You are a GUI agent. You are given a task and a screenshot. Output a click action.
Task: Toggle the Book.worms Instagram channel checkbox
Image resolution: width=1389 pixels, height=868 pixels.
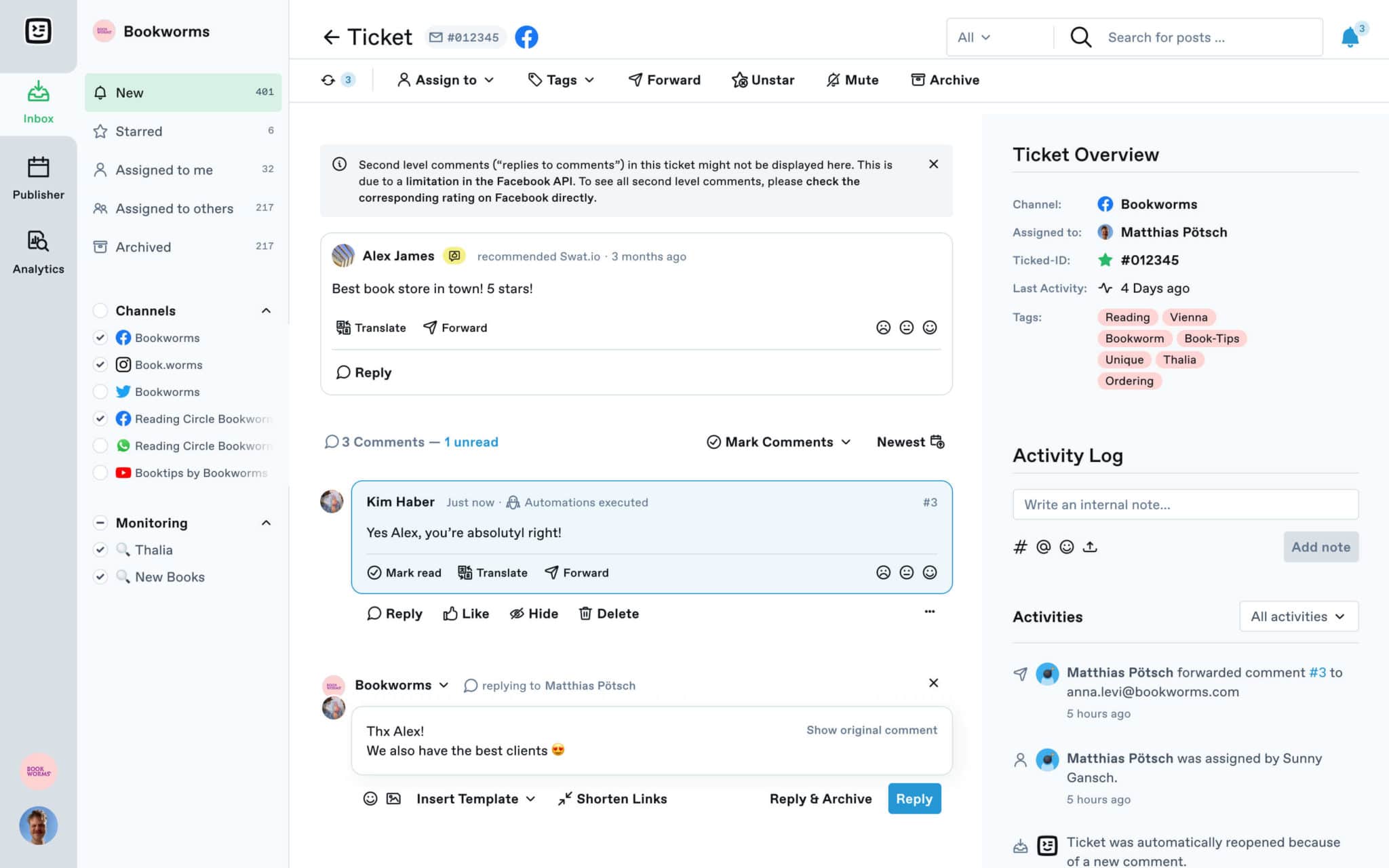pos(100,365)
